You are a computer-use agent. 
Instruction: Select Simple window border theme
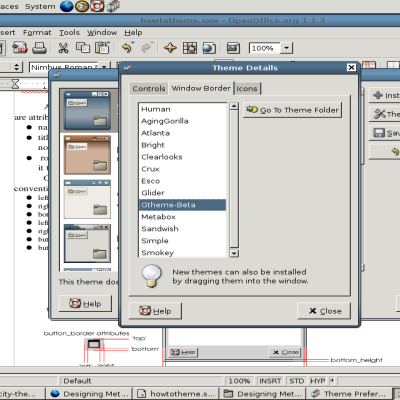click(x=182, y=241)
